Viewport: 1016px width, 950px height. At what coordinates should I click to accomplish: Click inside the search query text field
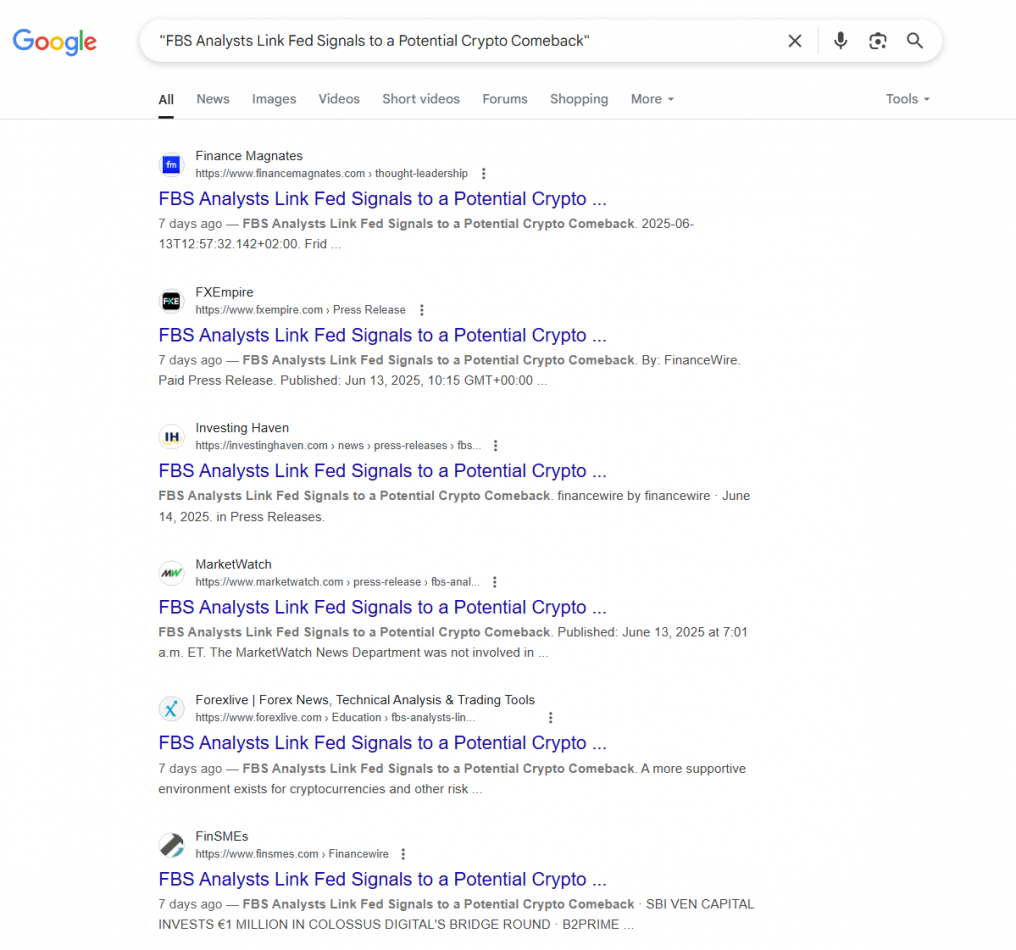pos(460,41)
